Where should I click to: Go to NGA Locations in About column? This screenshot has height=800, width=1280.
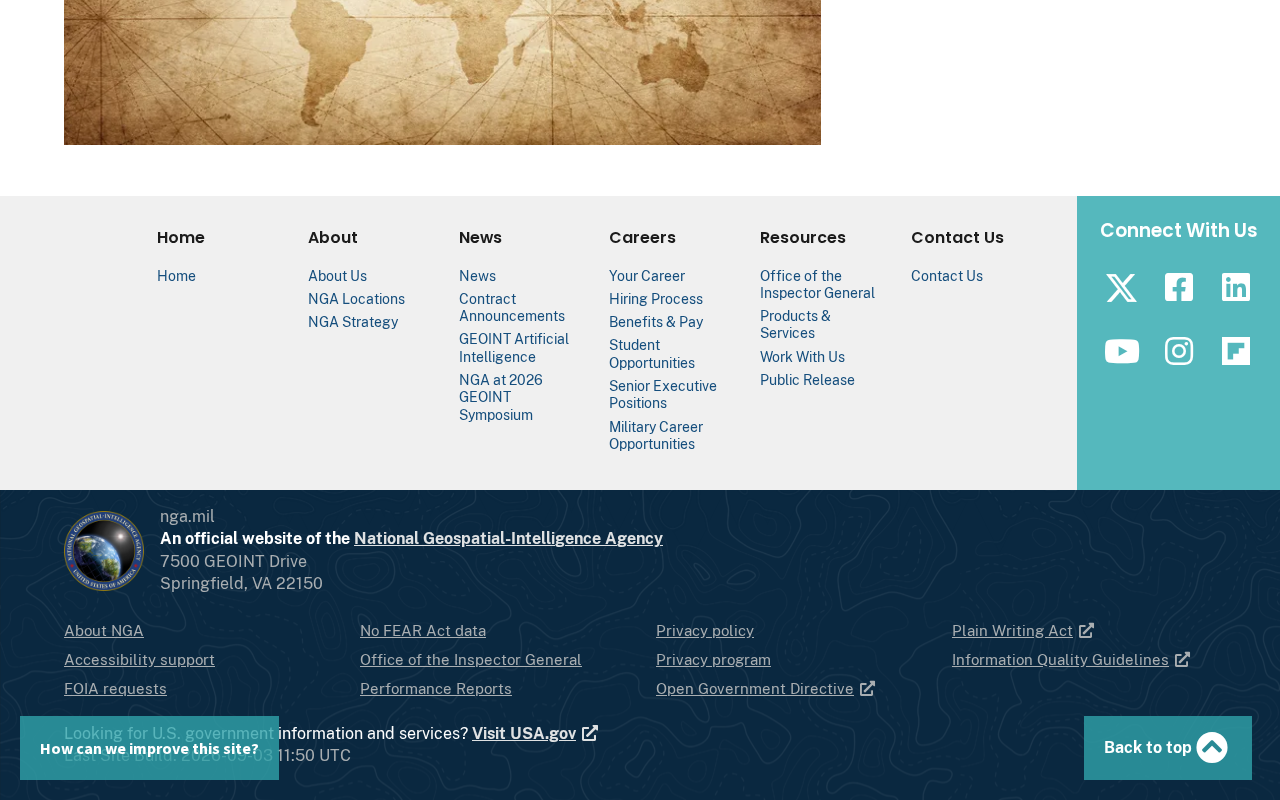356,299
